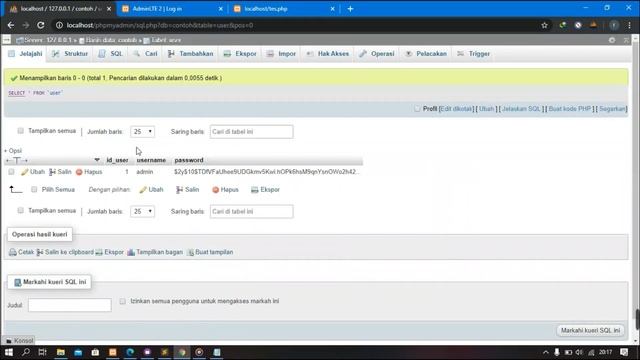Open the Cari search tab
Image resolution: width=640 pixels, height=360 pixels.
[145, 54]
